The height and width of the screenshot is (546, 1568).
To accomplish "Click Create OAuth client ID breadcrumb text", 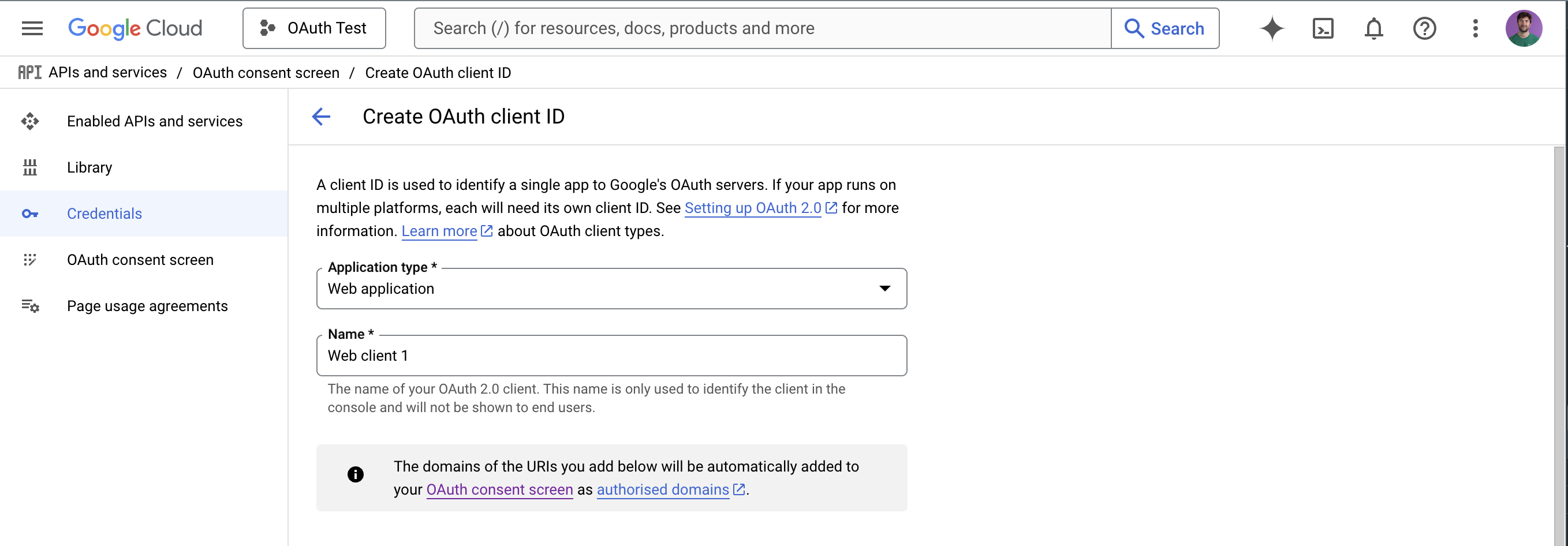I will coord(438,73).
